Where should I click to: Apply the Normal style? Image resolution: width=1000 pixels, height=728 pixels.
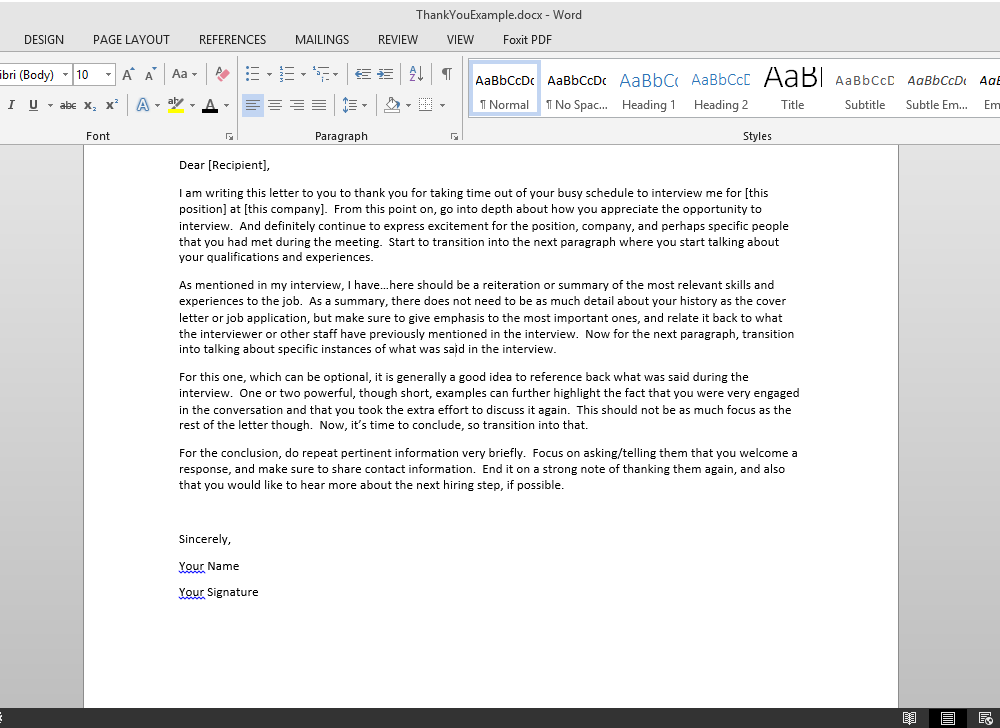pyautogui.click(x=504, y=89)
